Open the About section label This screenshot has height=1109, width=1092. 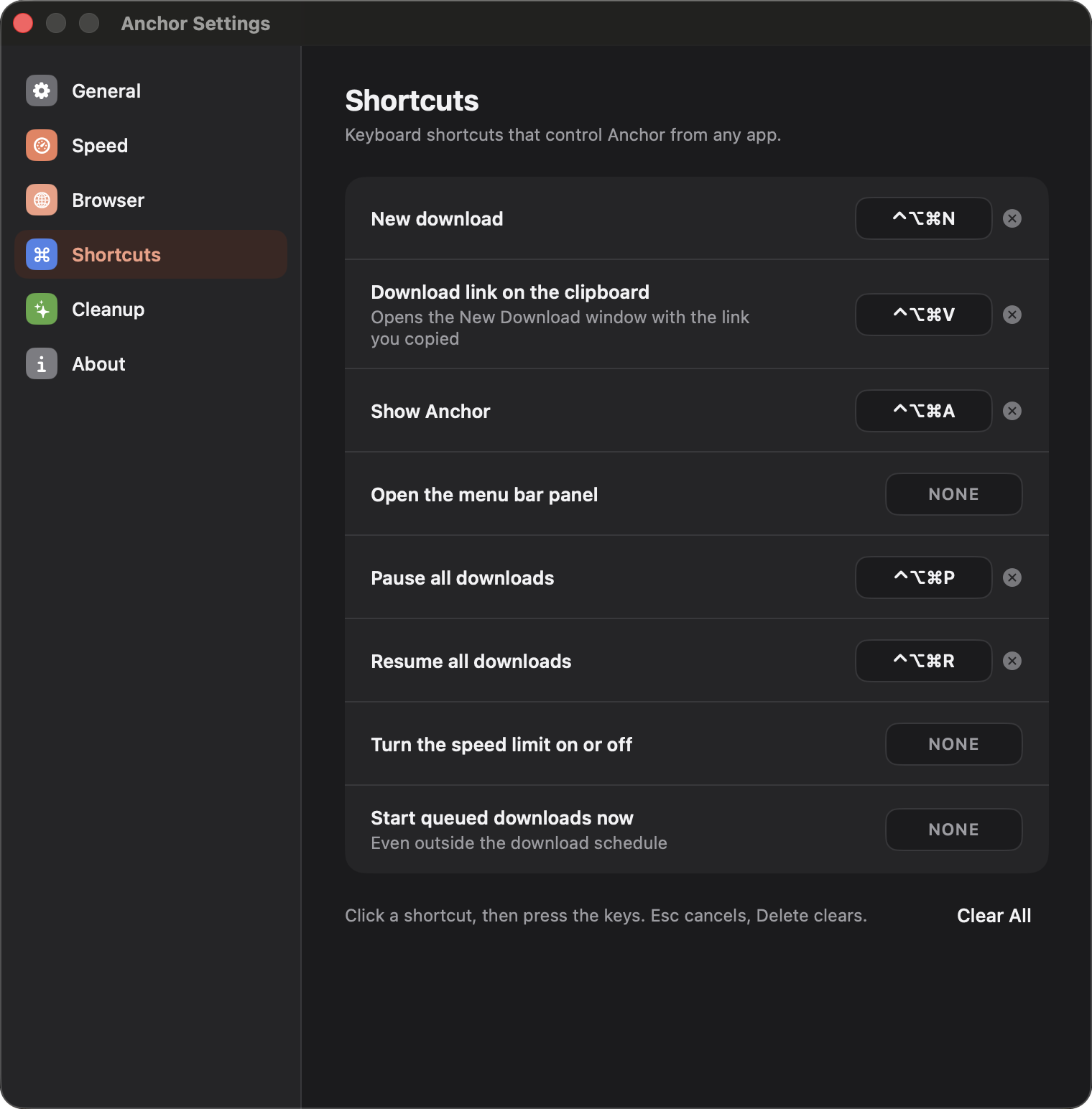(98, 364)
